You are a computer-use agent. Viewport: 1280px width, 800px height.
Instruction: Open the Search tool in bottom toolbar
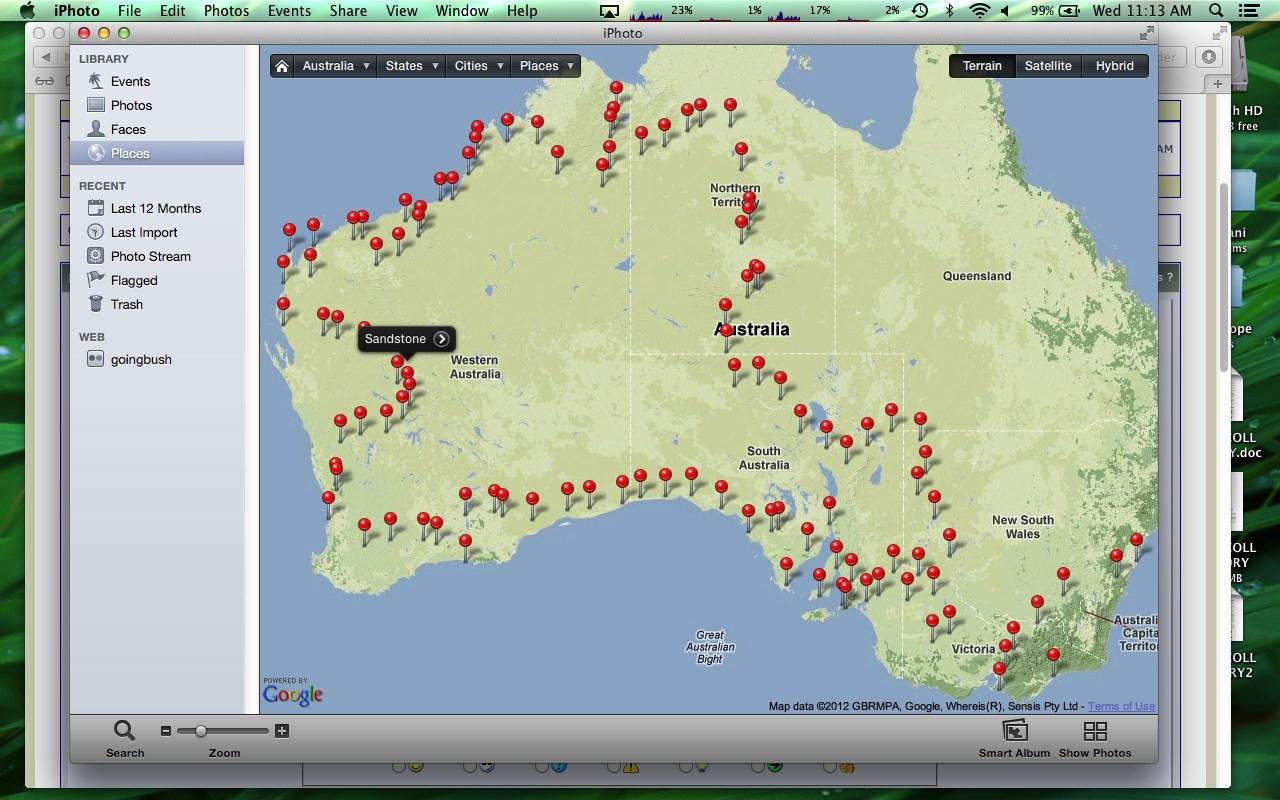124,732
